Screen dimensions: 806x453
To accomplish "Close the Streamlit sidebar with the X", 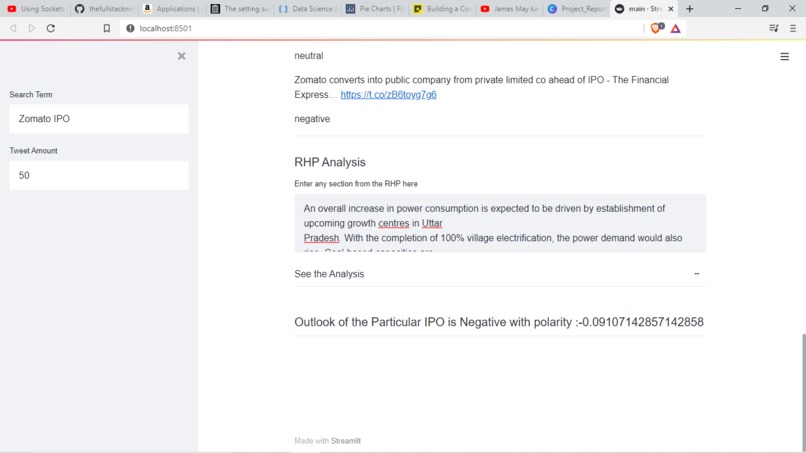I will (x=181, y=56).
